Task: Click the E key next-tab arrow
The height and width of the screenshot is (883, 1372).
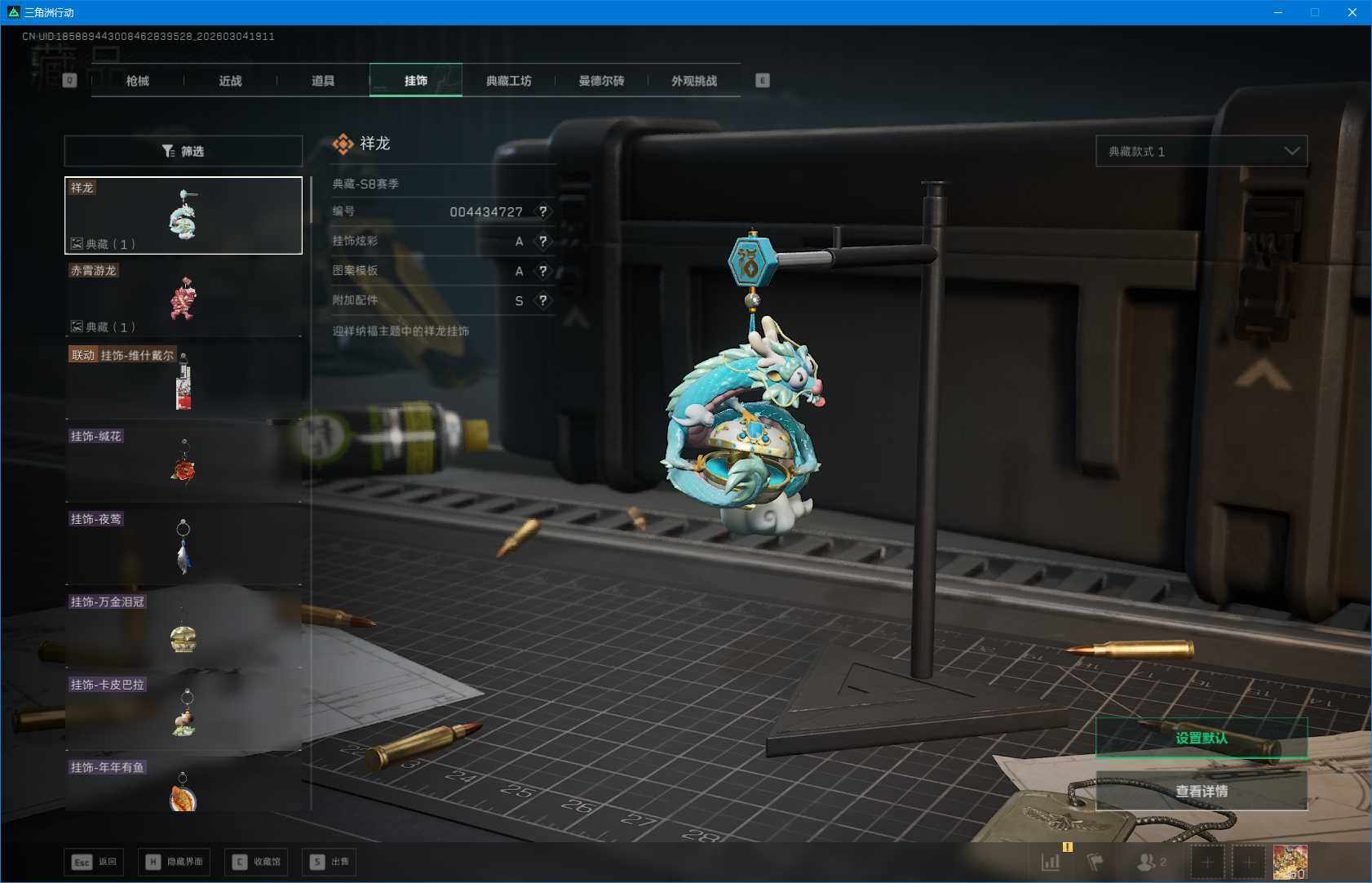Action: tap(762, 80)
